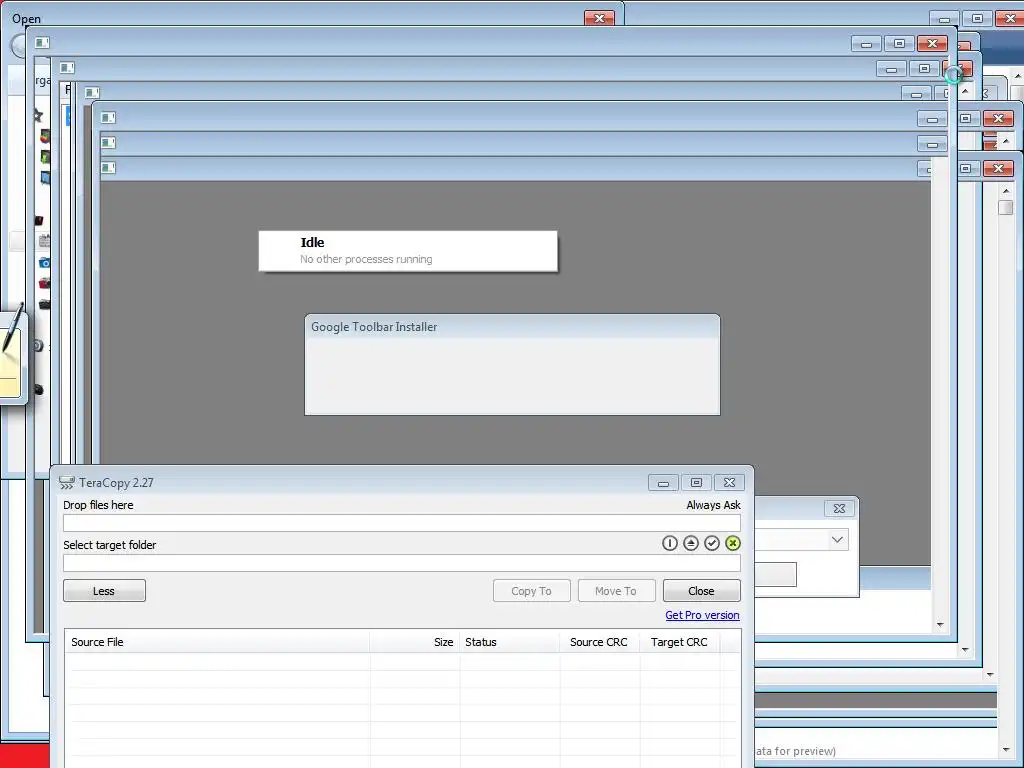Open the Get Pro version link

702,615
